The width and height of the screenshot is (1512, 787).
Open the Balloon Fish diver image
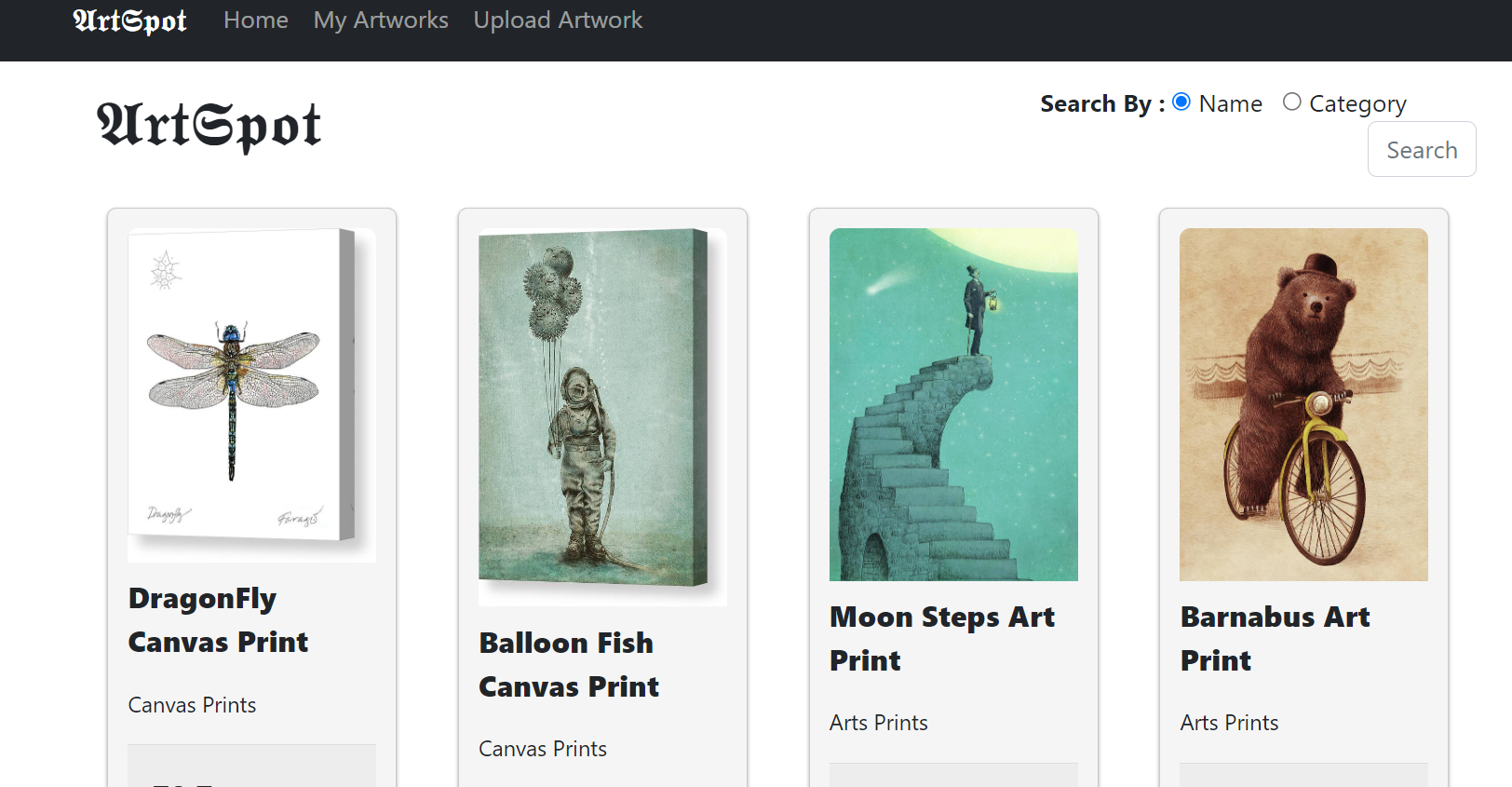(602, 417)
